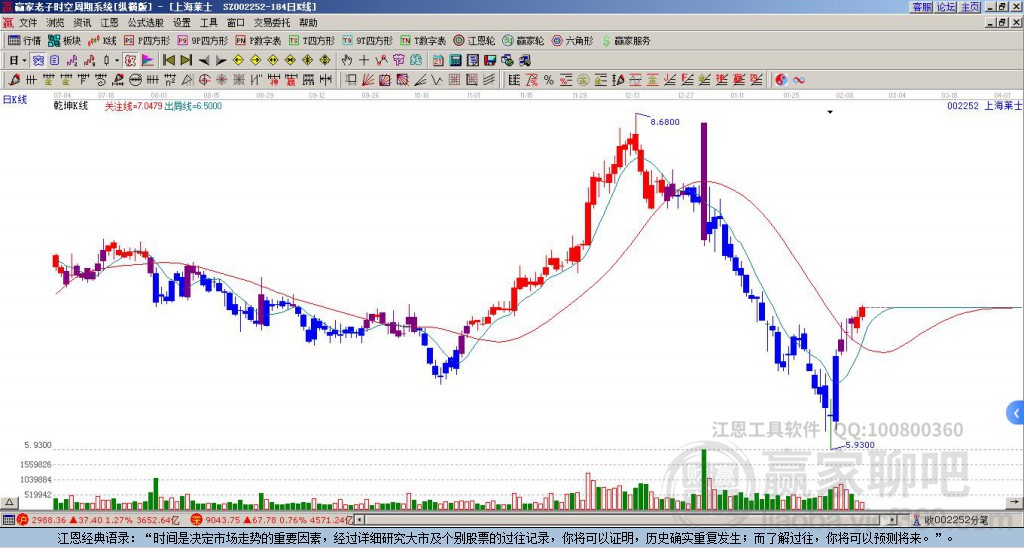Click the right arrow at volume pane edge
The image size is (1024, 548).
pyautogui.click(x=1015, y=502)
